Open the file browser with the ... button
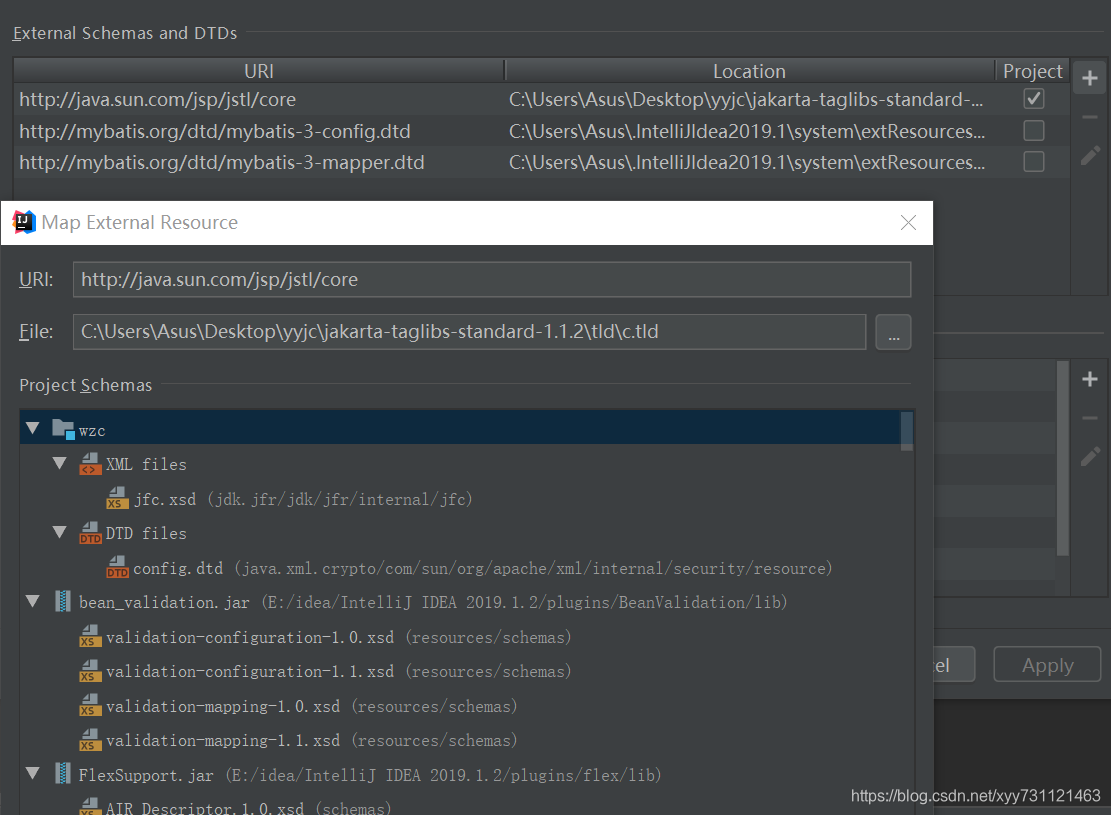Viewport: 1111px width, 815px height. [893, 332]
